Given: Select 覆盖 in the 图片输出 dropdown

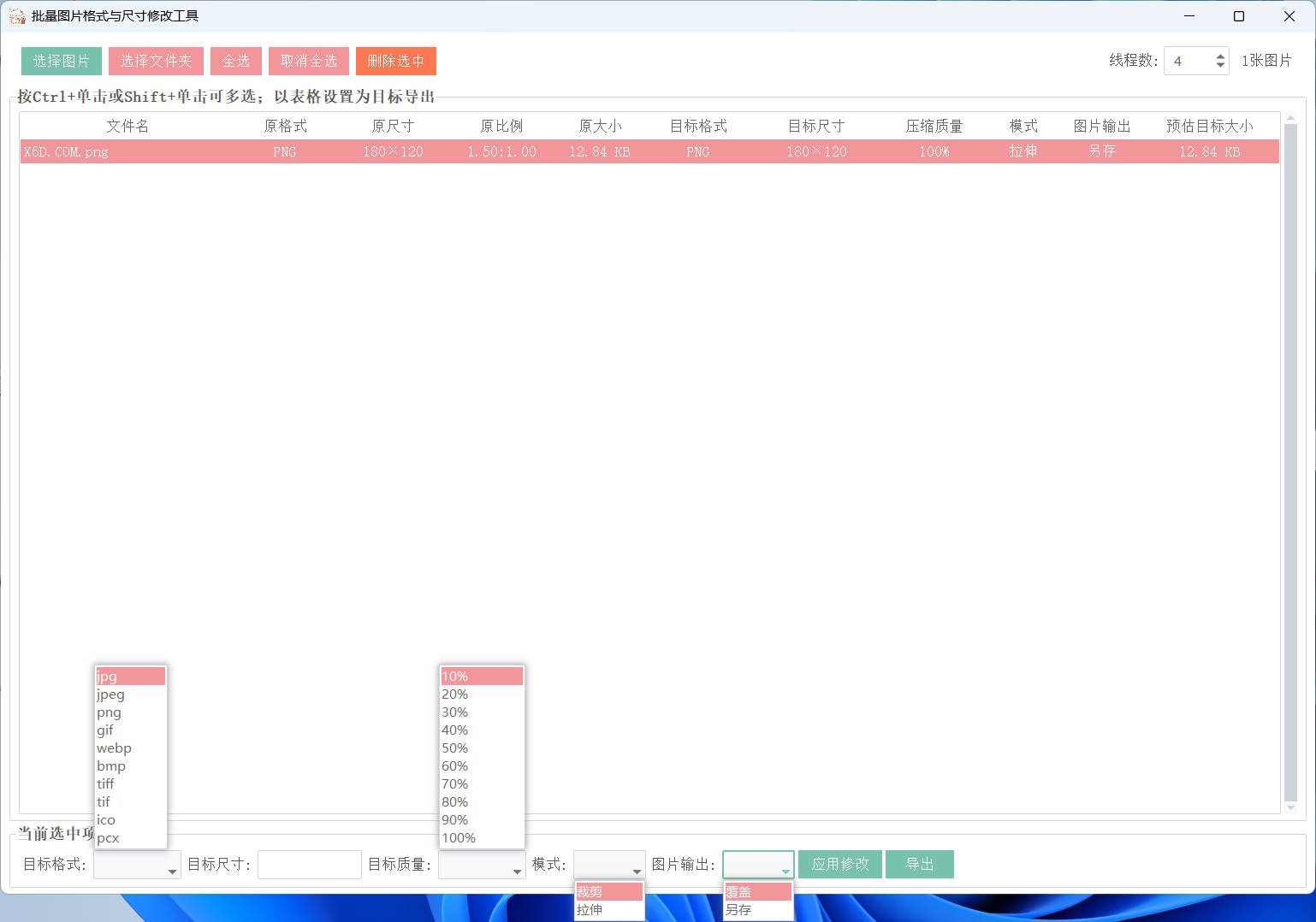Looking at the screenshot, I should click(x=738, y=890).
